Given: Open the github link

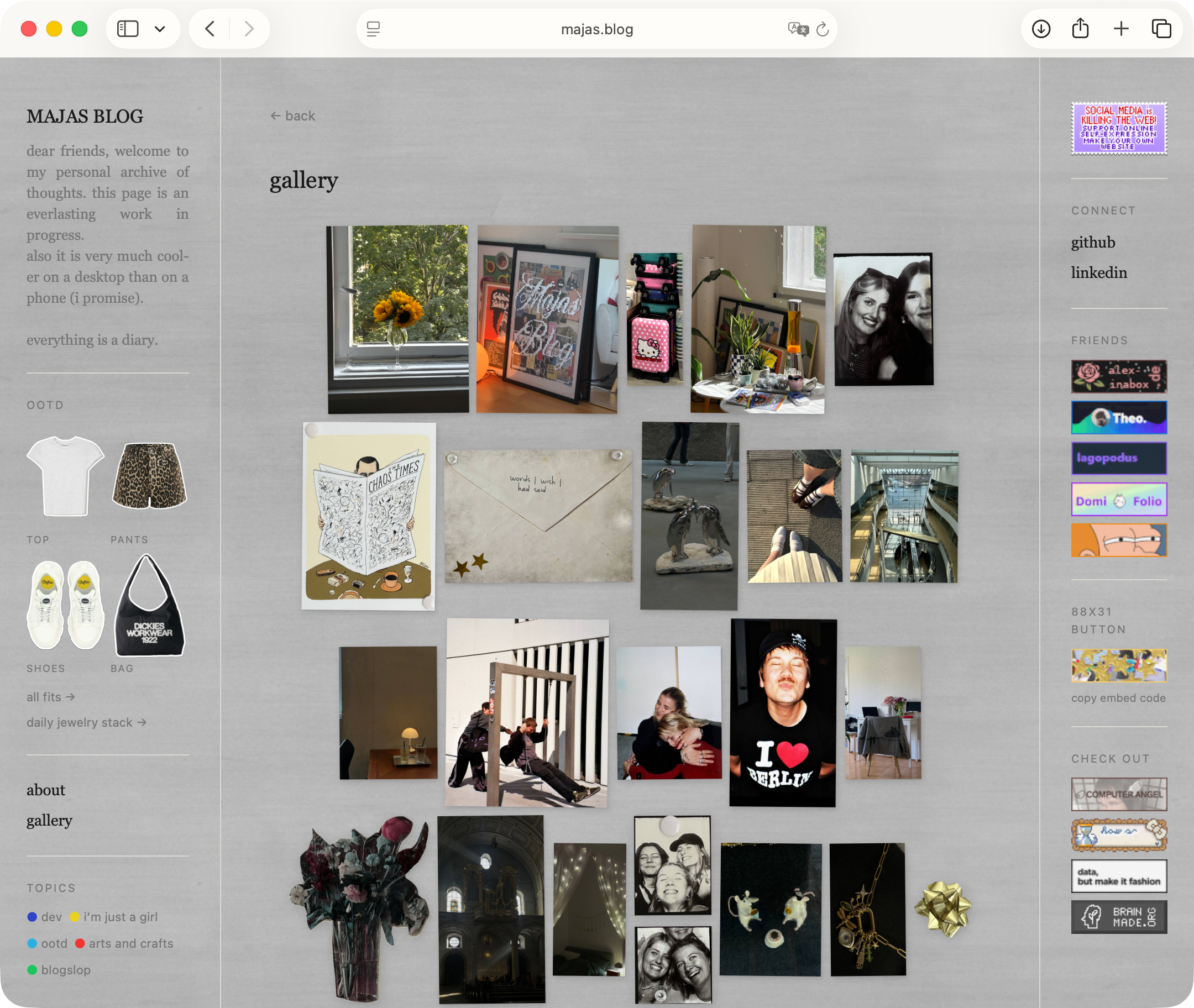Looking at the screenshot, I should [x=1093, y=242].
